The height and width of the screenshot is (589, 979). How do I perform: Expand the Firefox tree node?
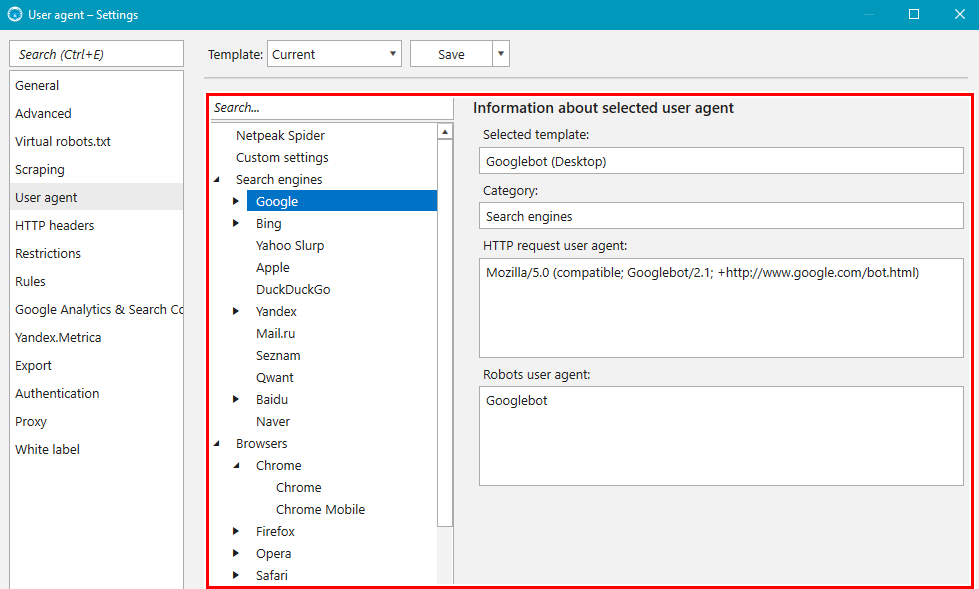pos(236,532)
